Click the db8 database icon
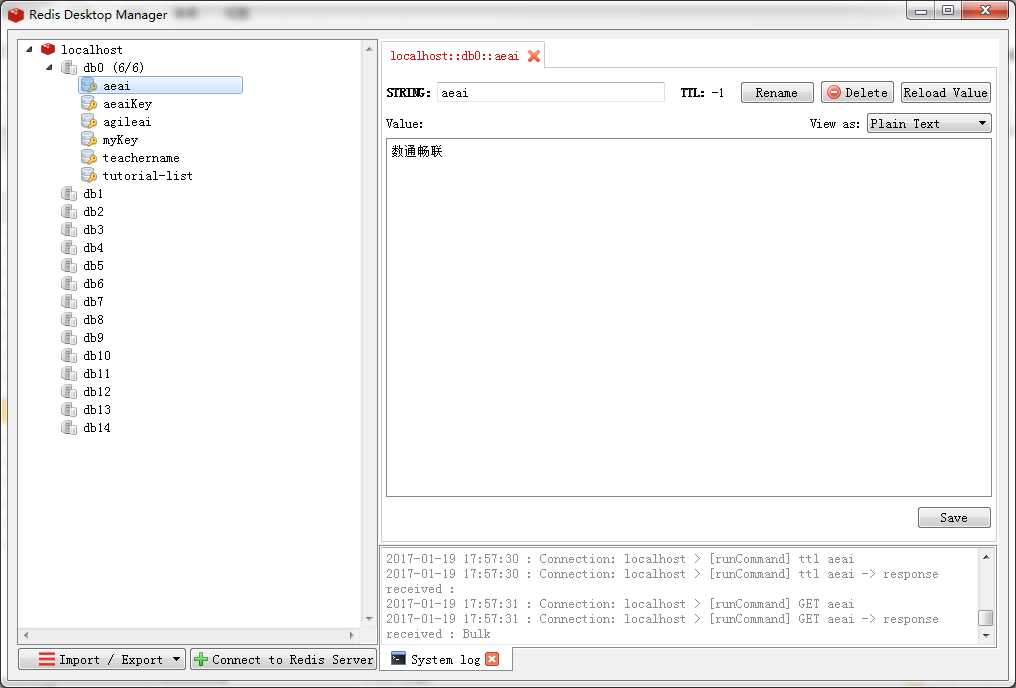This screenshot has height=688, width=1016. click(x=69, y=319)
